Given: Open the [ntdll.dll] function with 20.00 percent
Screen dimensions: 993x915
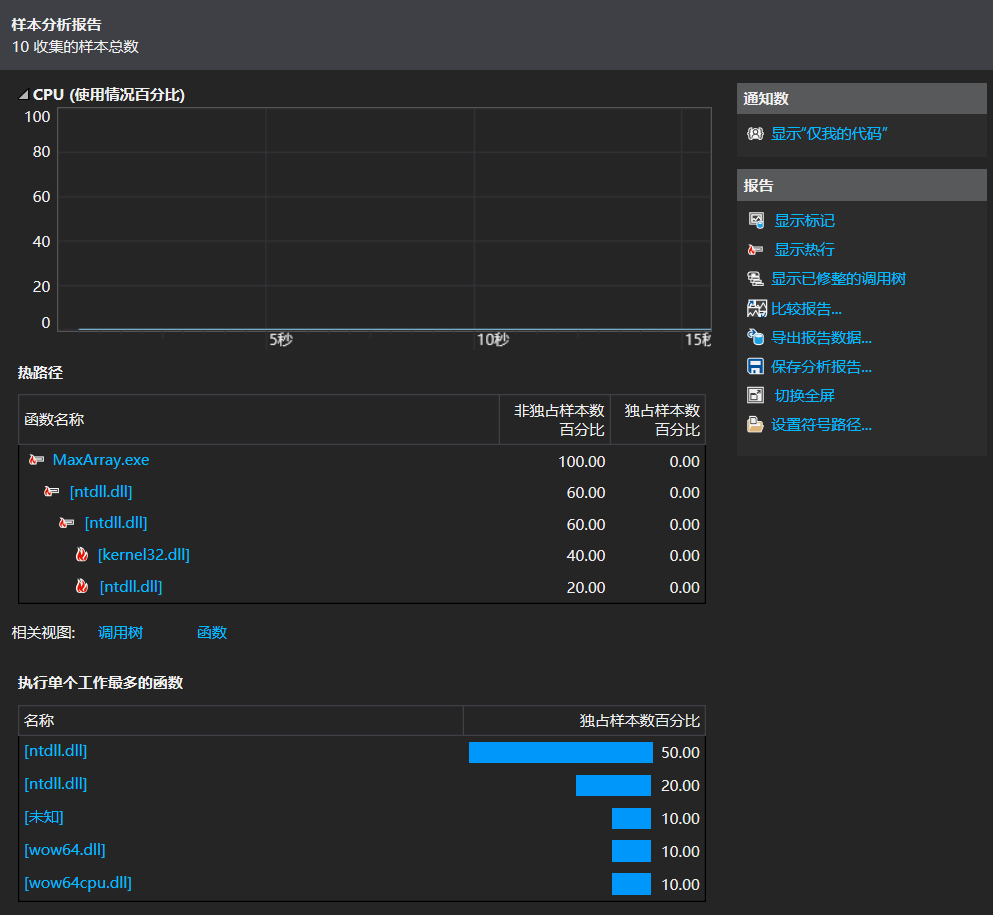Looking at the screenshot, I should click(55, 784).
